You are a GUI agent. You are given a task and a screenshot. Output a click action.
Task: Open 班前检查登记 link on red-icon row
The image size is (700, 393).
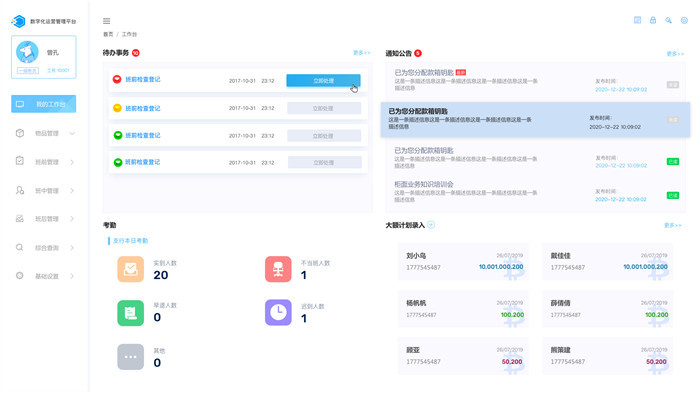pos(142,79)
